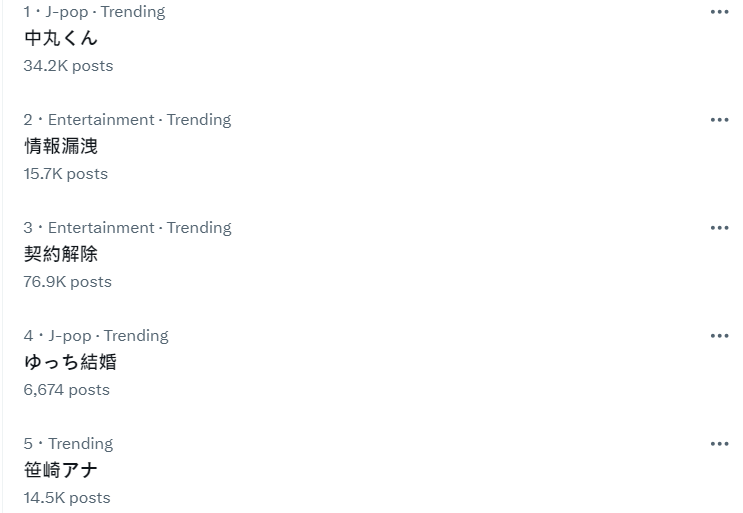Viewport: 743px width, 513px height.
Task: Click "2 · Entertainment · Trending" label
Action: [127, 120]
